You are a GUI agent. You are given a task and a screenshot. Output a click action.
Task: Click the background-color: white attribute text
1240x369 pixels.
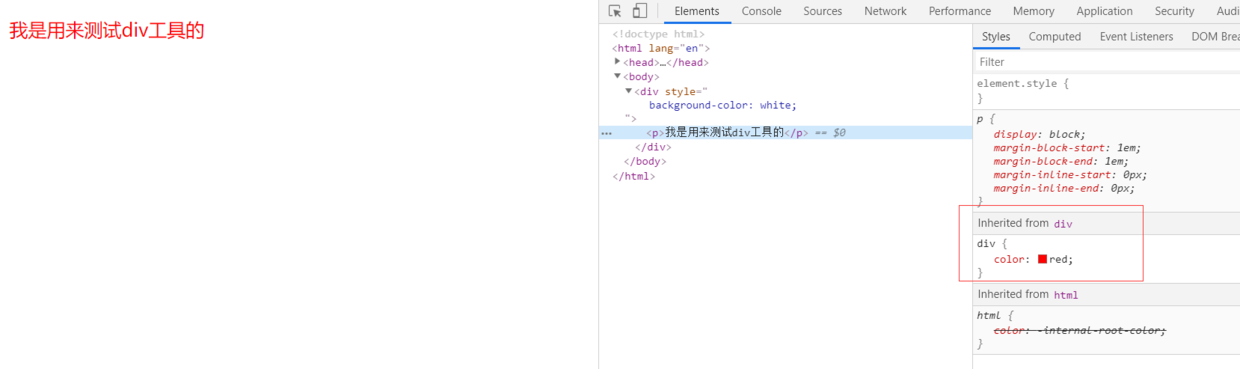click(x=723, y=105)
